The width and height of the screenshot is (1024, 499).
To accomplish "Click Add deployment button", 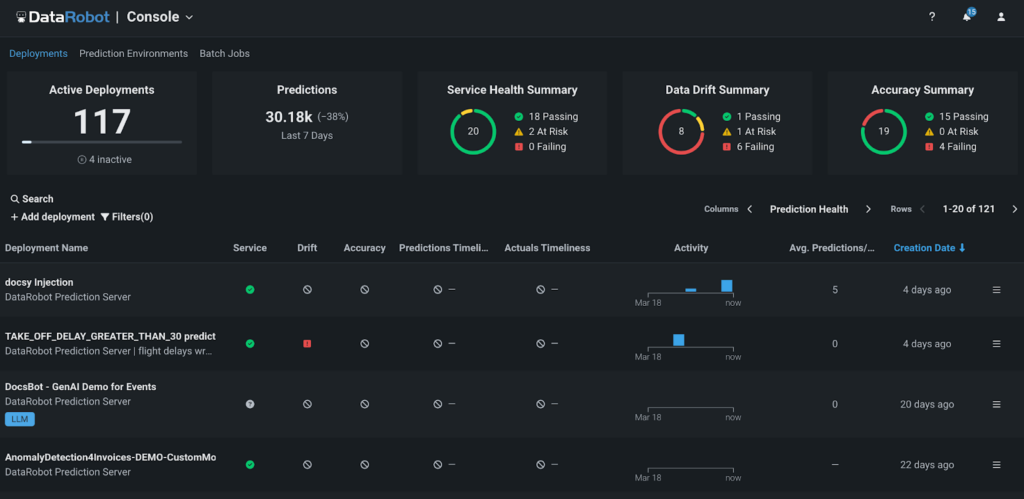I will (x=53, y=217).
